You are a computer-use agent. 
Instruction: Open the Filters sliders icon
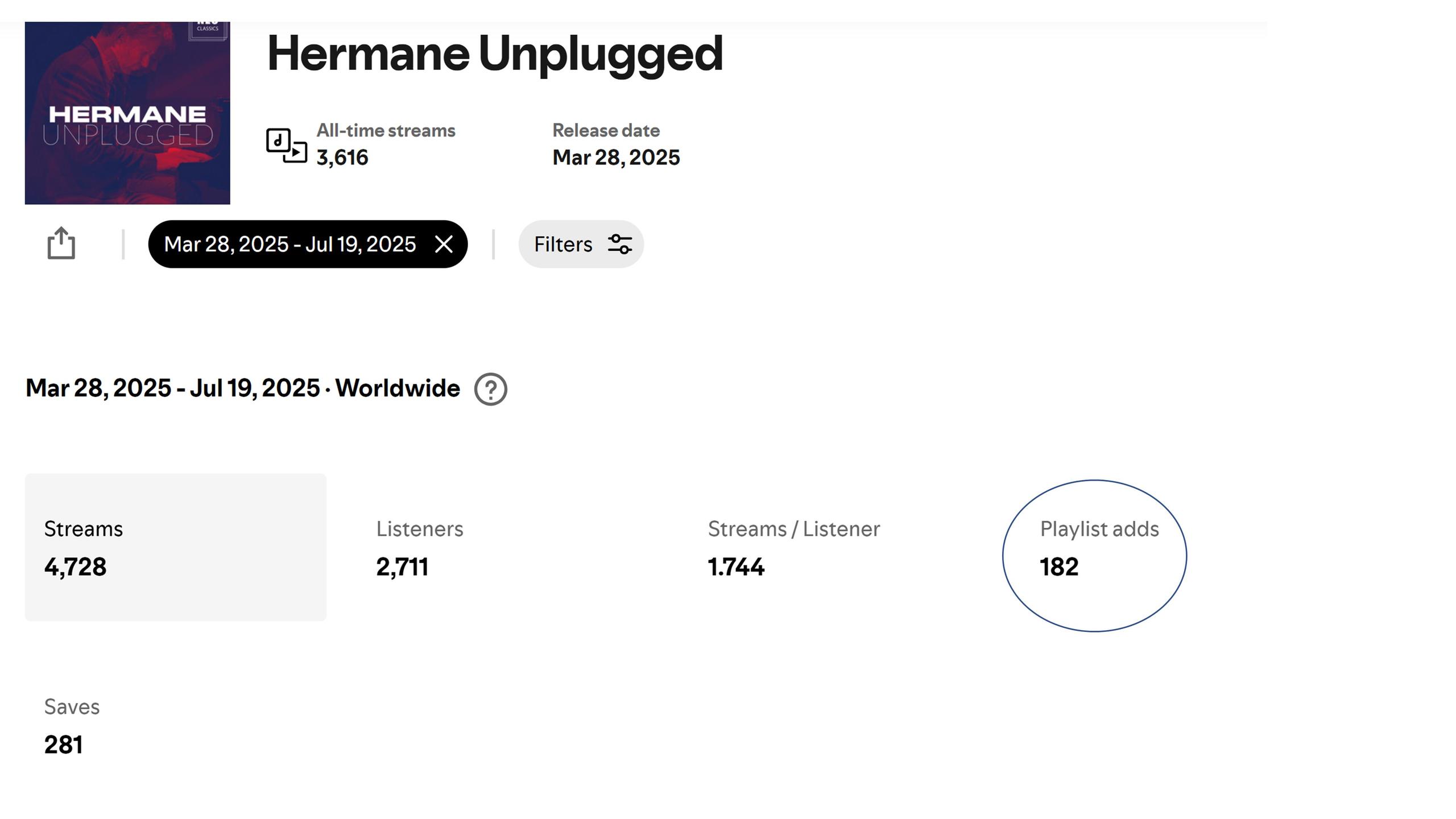(x=620, y=245)
